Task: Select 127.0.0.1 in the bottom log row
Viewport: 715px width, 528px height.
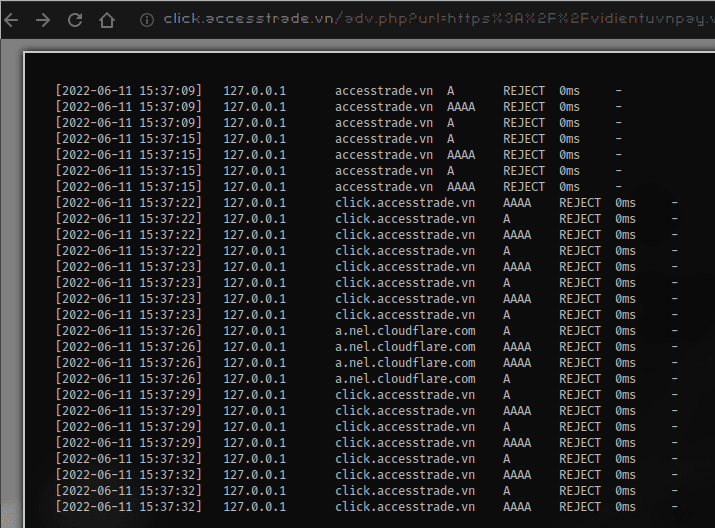Action: (x=254, y=507)
